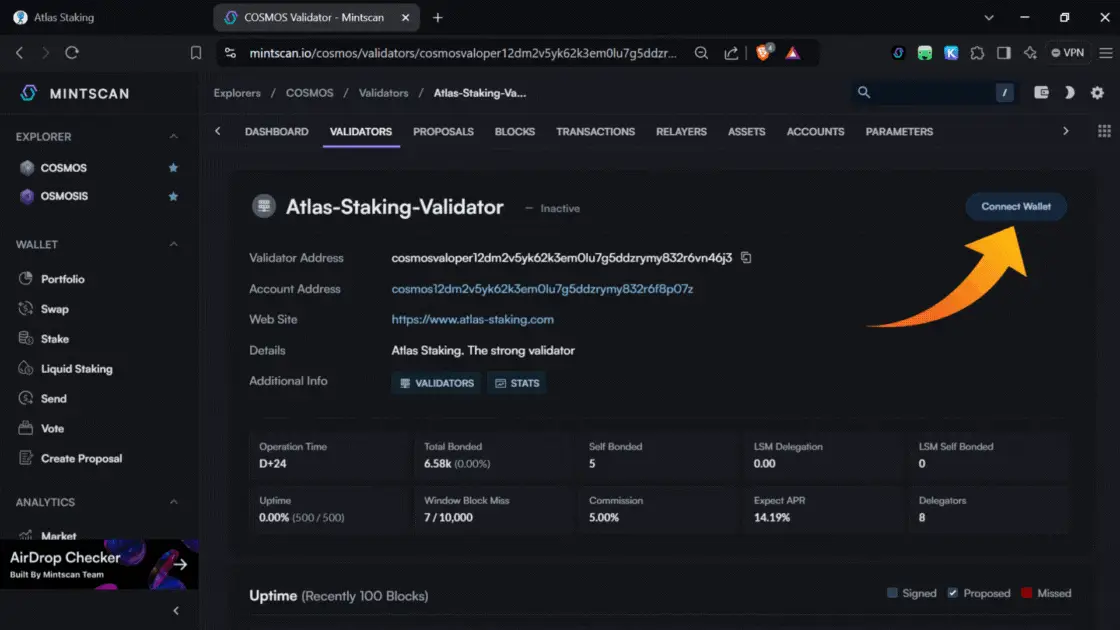Switch to the PROPOSALS tab
The width and height of the screenshot is (1120, 630).
[443, 132]
